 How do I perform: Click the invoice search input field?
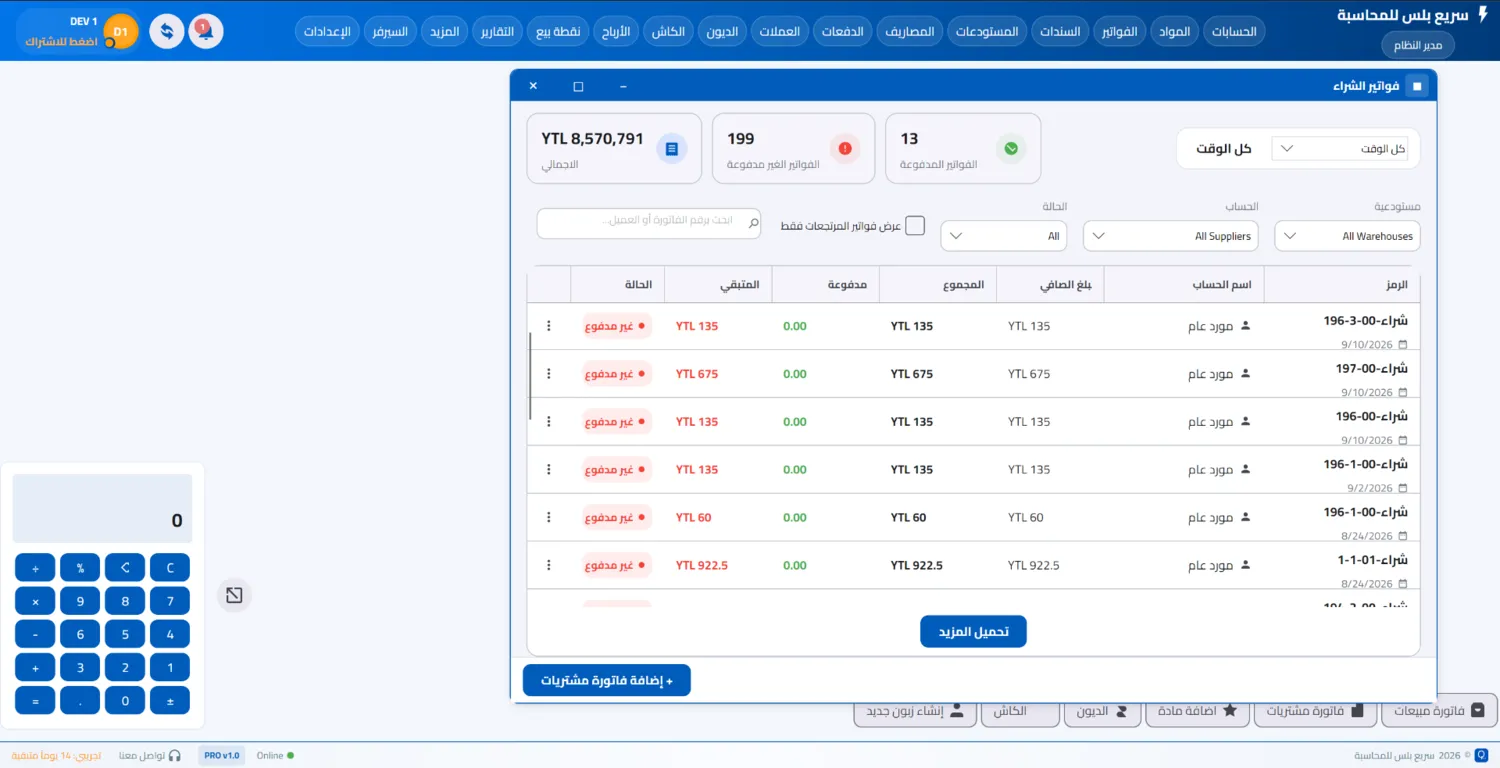[x=649, y=223]
